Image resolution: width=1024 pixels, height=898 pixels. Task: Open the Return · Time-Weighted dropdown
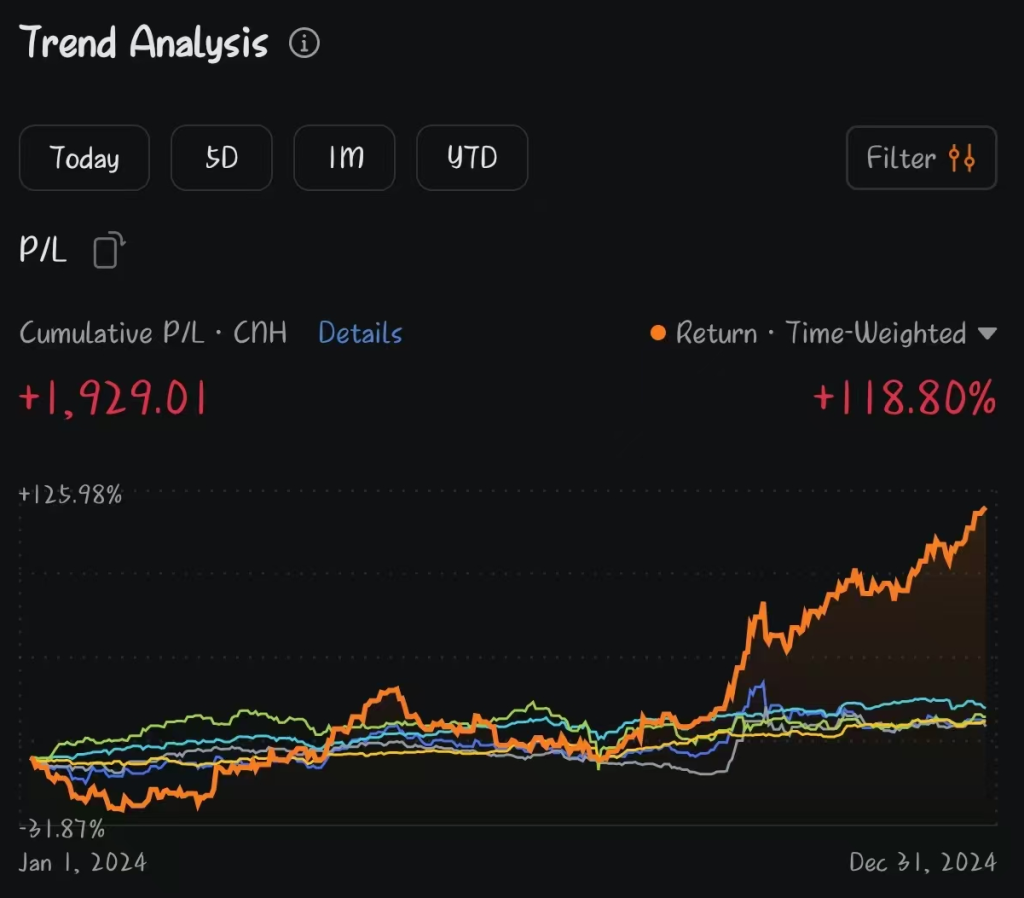pyautogui.click(x=822, y=333)
